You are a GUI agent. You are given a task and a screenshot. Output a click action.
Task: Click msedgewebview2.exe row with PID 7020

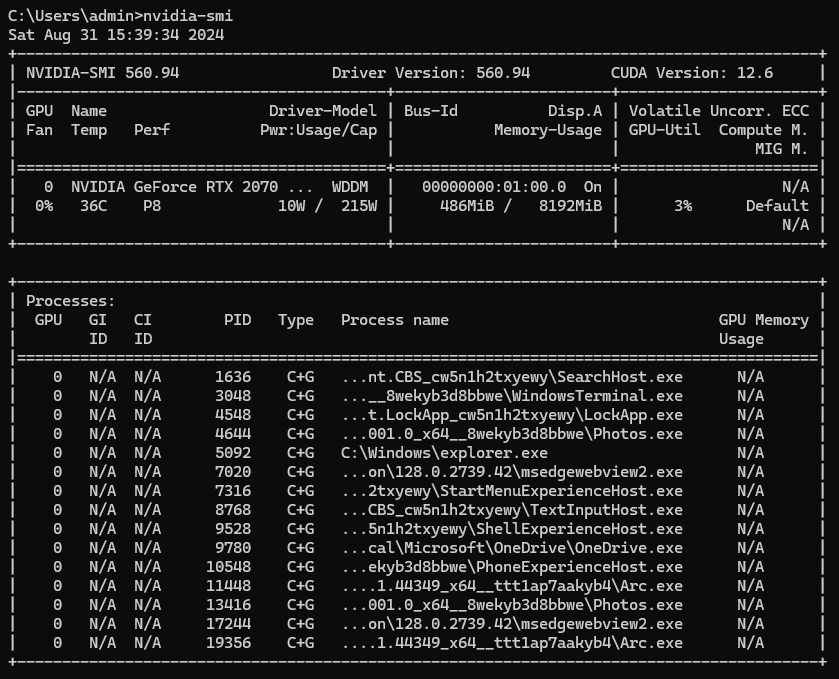click(417, 472)
